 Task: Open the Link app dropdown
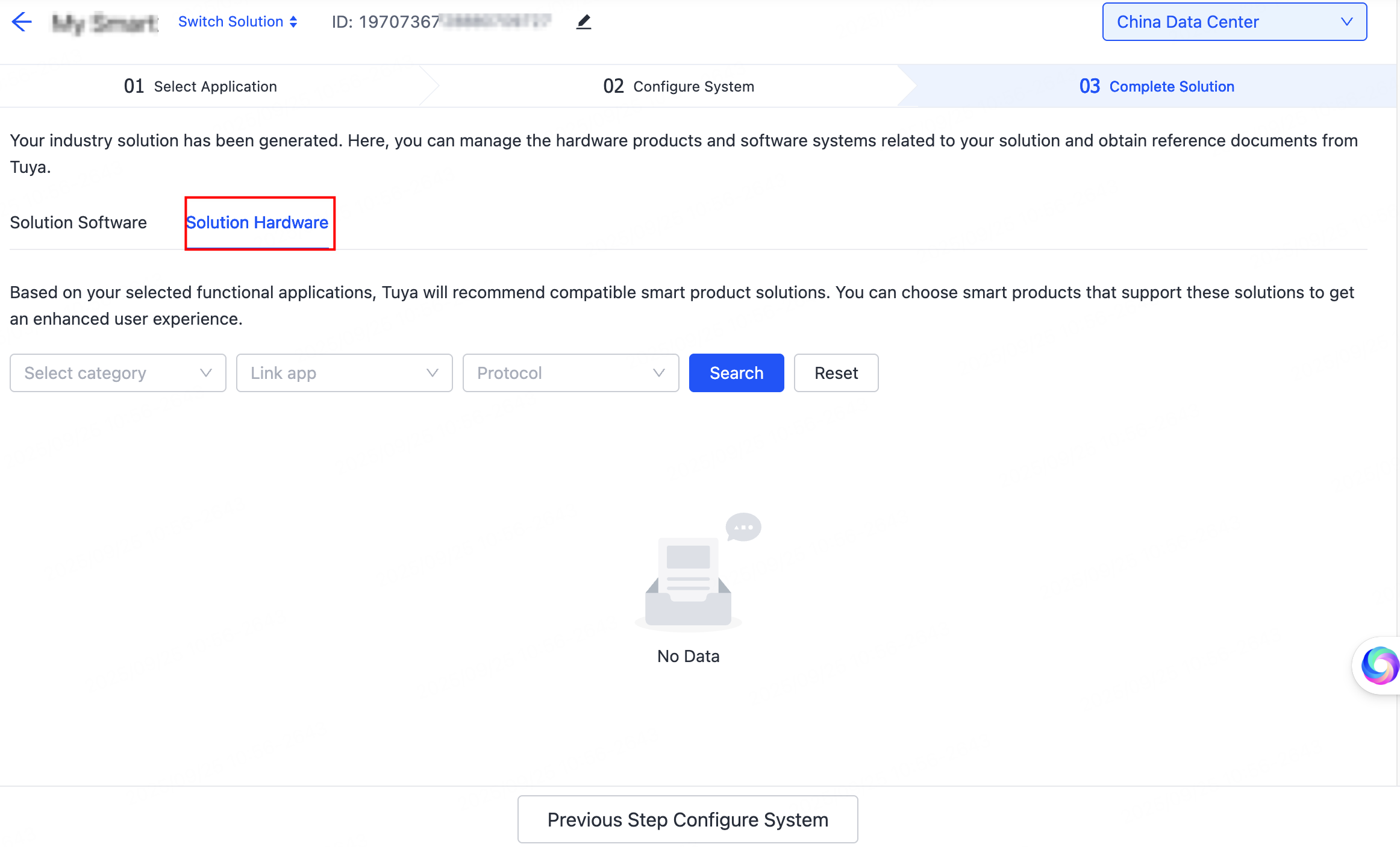tap(344, 373)
